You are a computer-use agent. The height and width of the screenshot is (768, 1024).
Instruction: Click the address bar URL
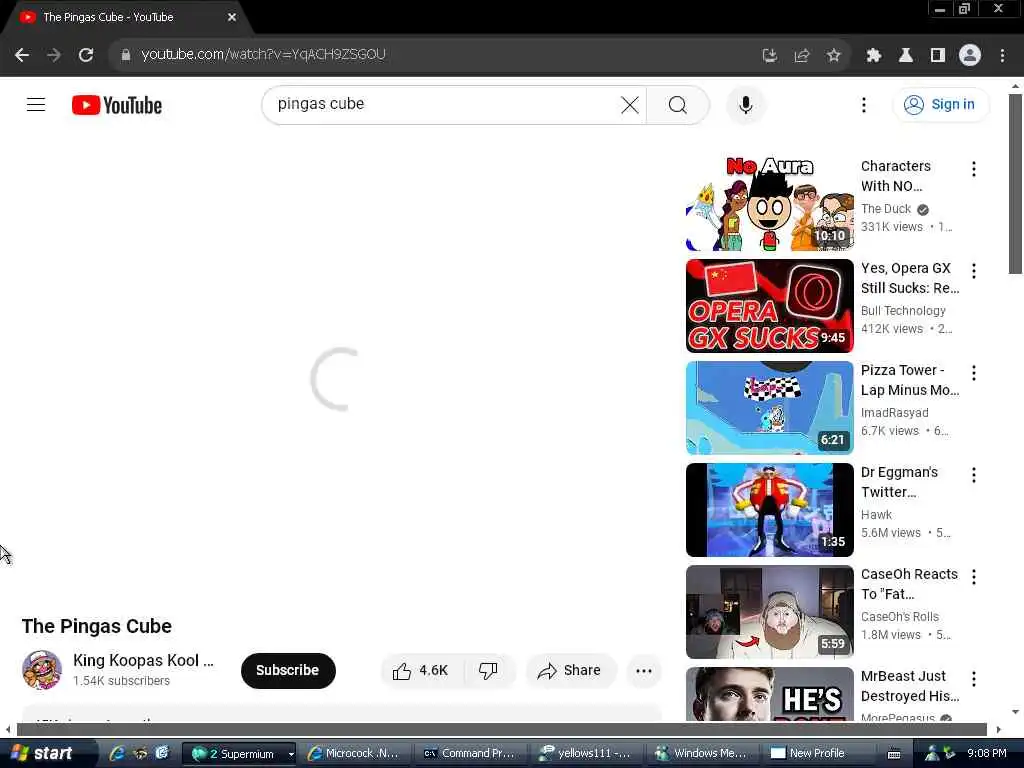(x=263, y=55)
